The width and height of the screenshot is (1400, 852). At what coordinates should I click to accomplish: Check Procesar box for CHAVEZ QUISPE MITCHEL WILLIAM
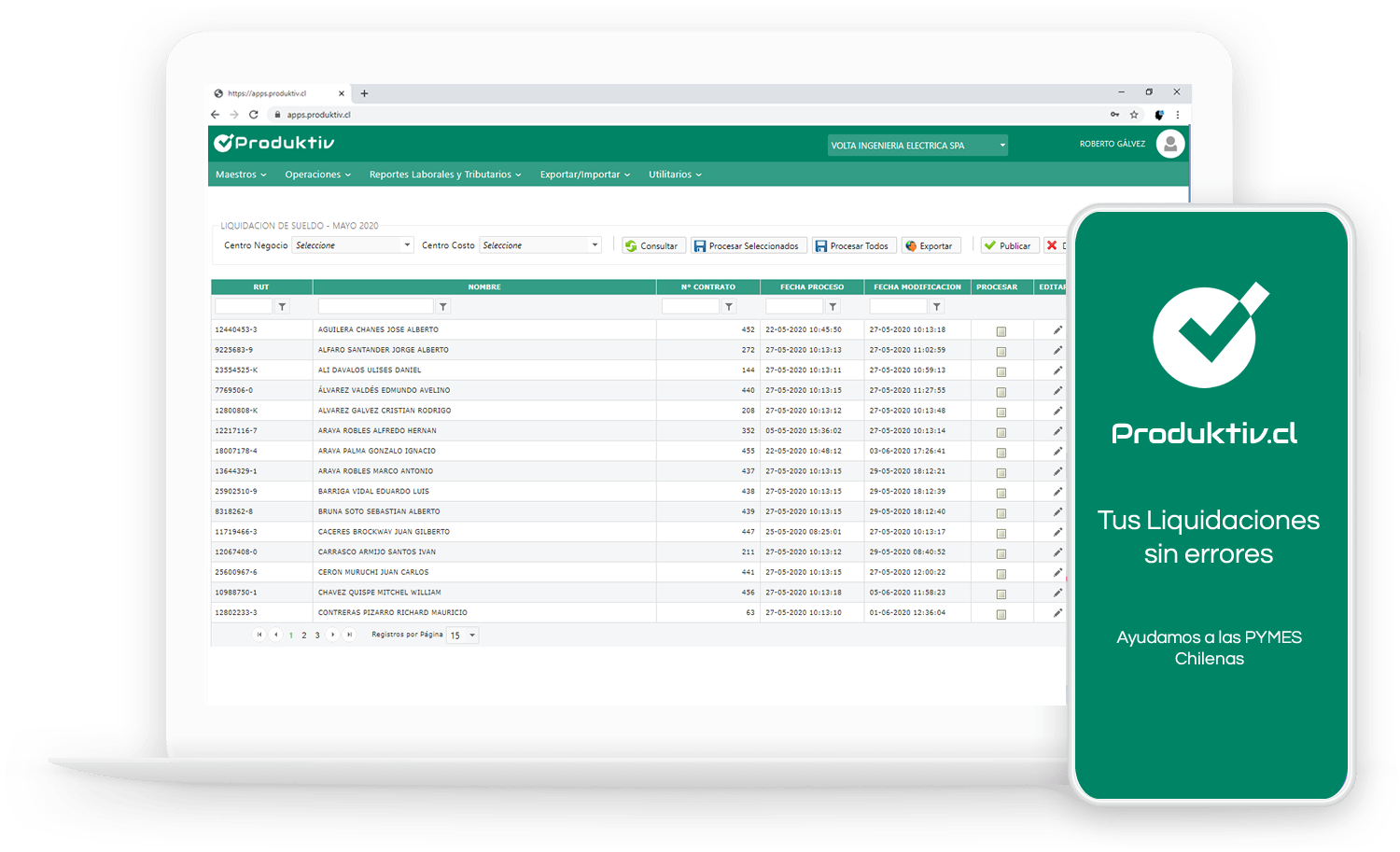pyautogui.click(x=1001, y=594)
